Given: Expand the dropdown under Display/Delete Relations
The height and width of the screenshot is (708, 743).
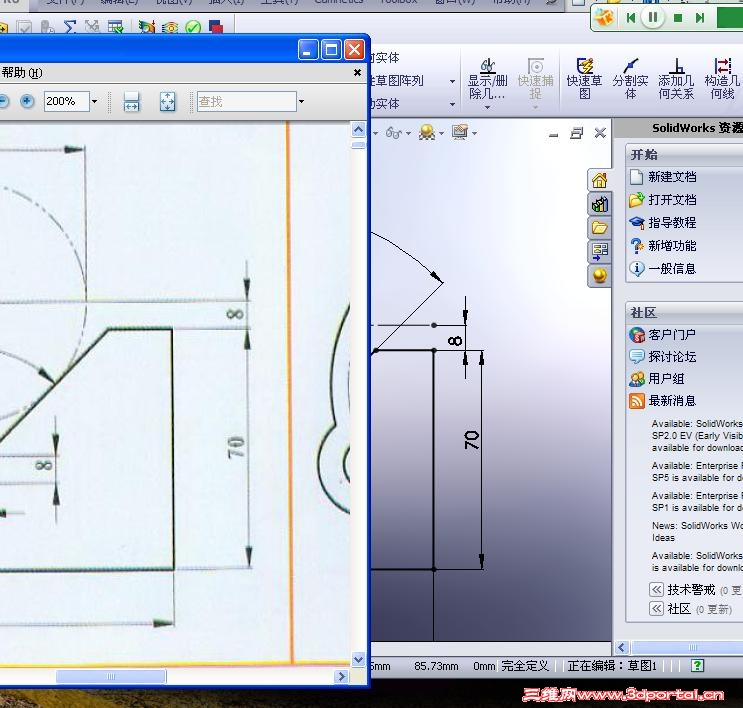Looking at the screenshot, I should (x=488, y=108).
